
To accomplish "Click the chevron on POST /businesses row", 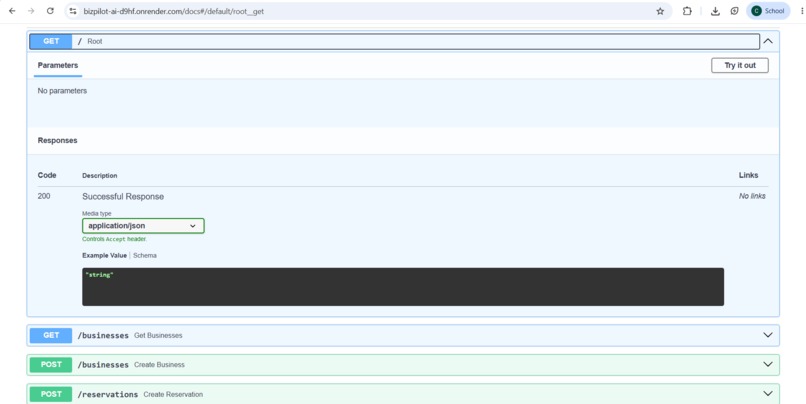I will pyautogui.click(x=768, y=364).
